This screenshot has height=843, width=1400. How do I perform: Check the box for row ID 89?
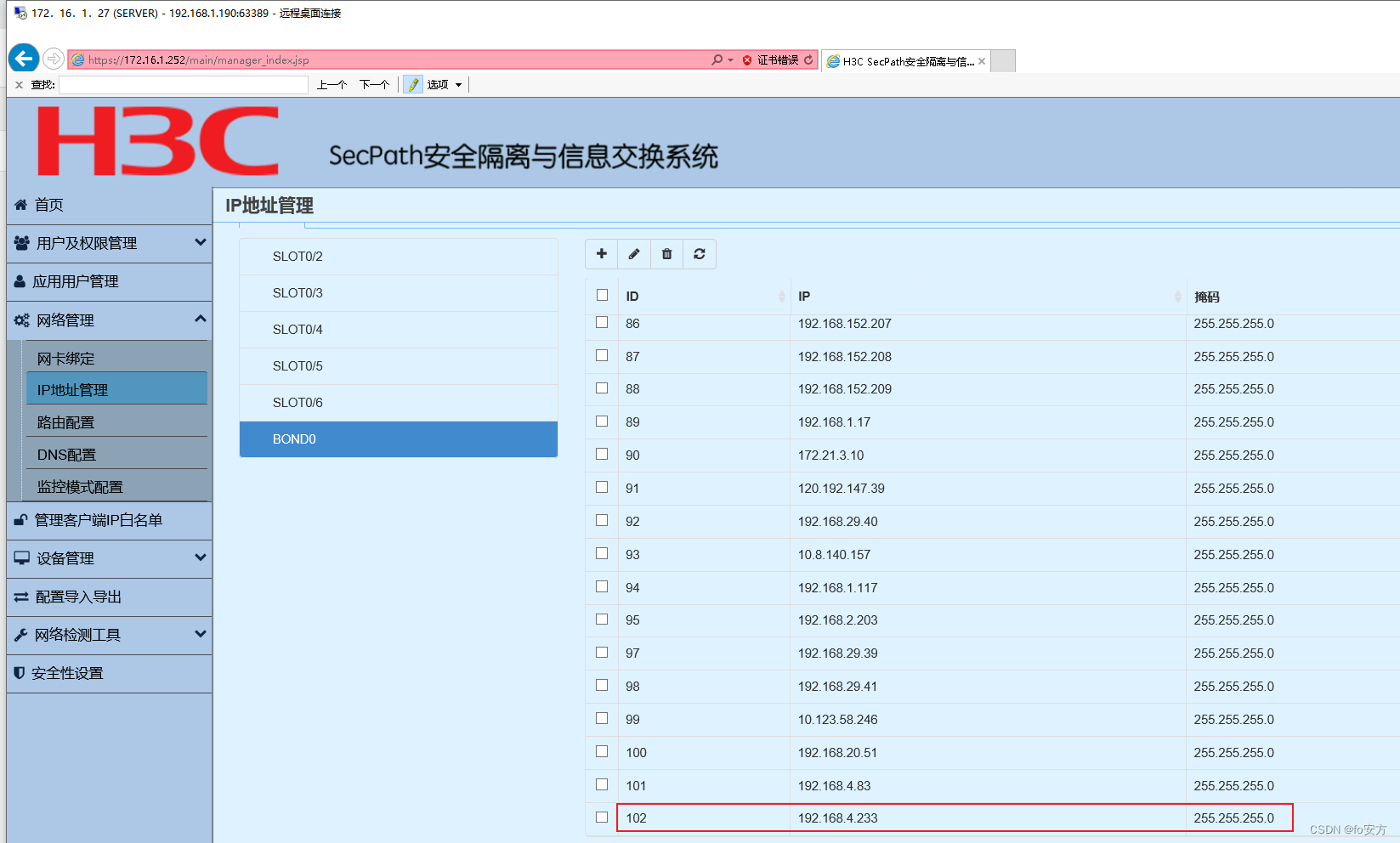point(602,421)
